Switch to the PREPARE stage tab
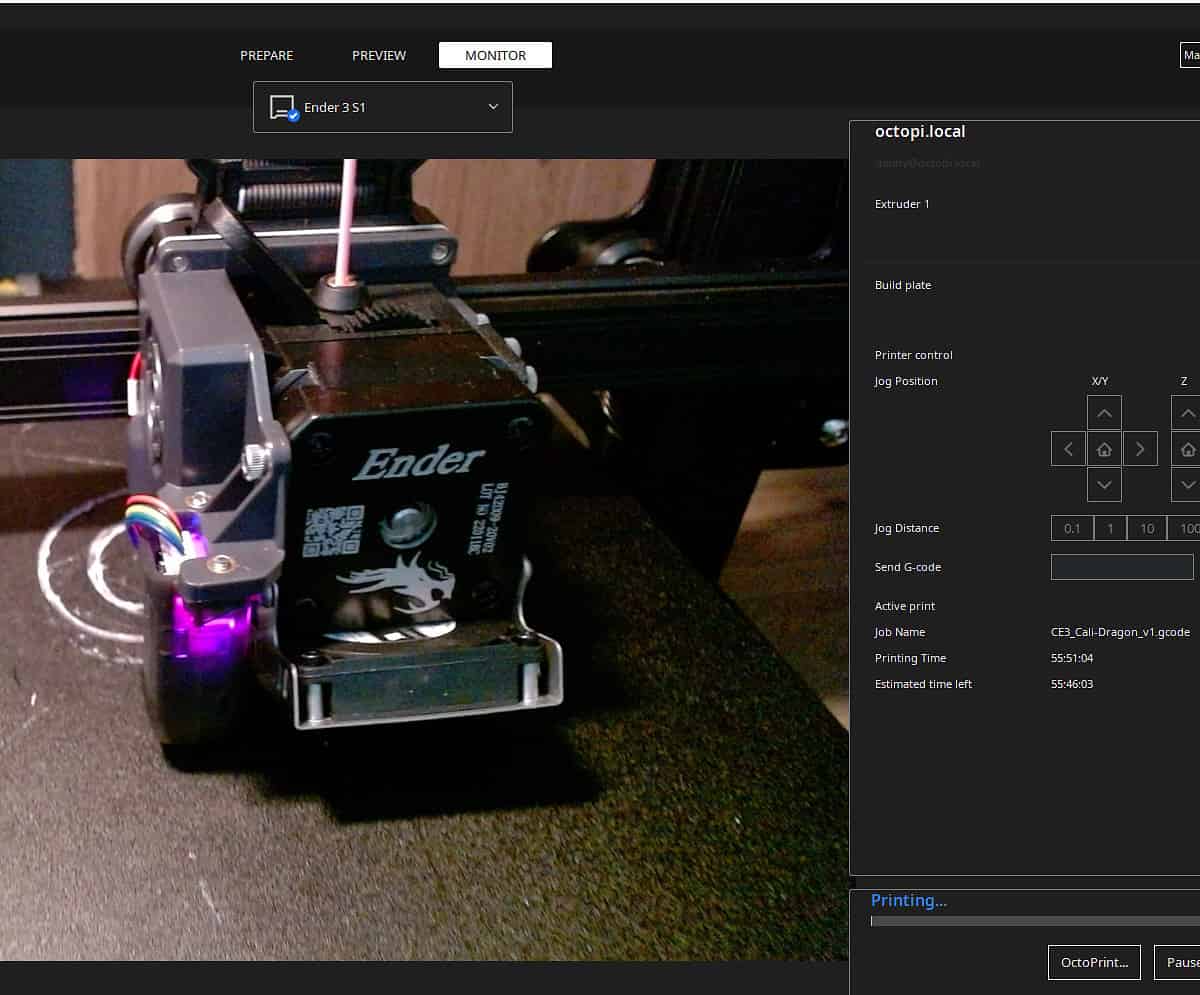This screenshot has height=995, width=1200. 266,55
